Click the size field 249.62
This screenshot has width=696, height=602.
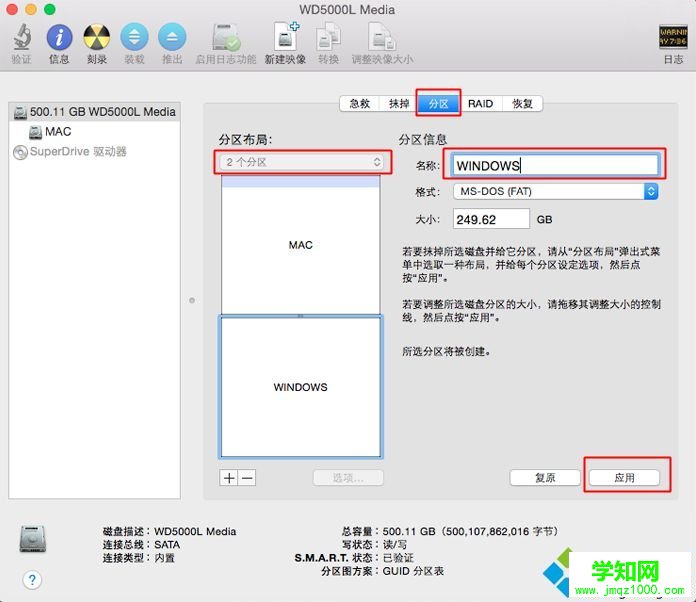[x=491, y=219]
